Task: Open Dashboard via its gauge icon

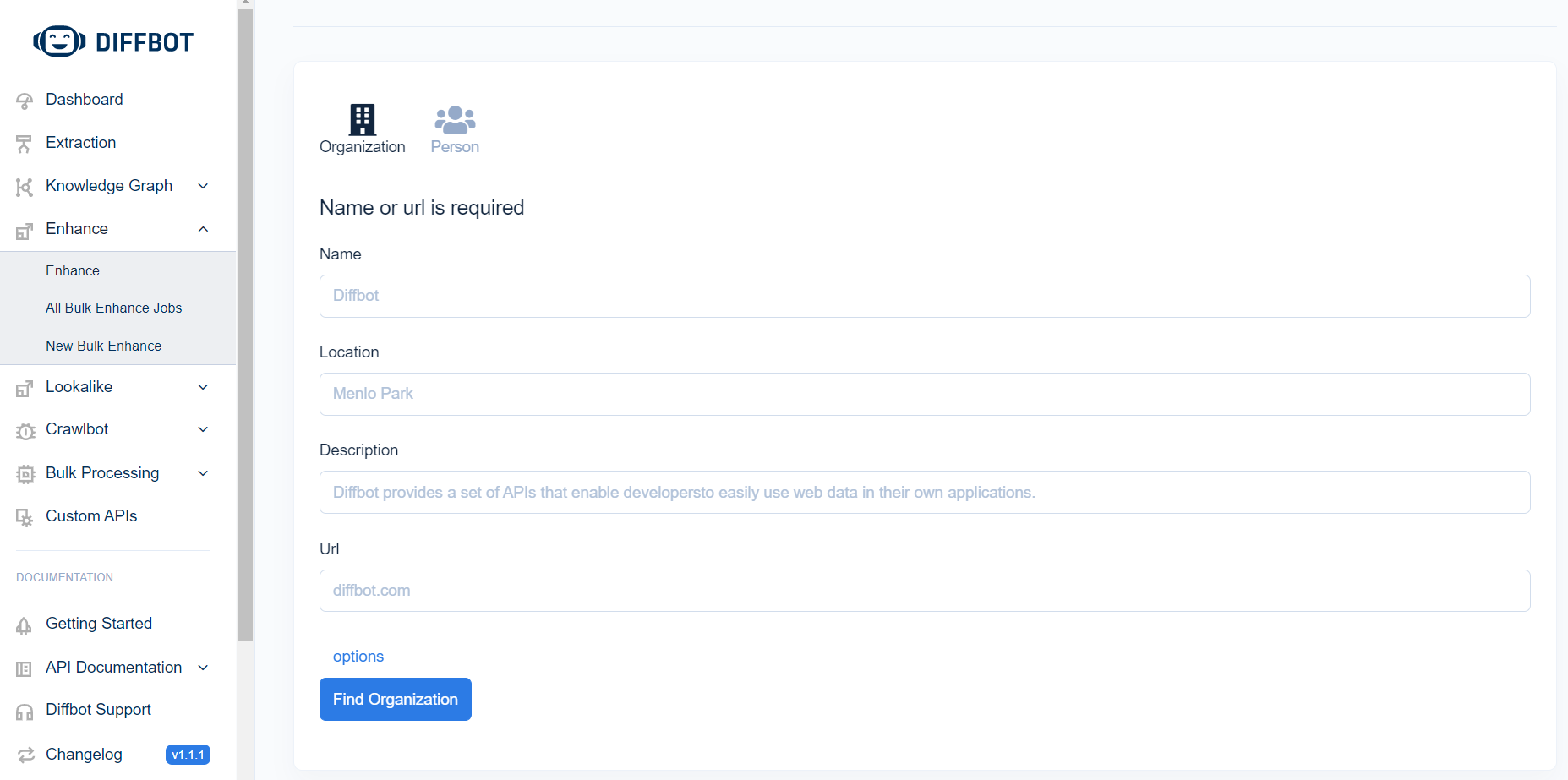Action: (25, 101)
